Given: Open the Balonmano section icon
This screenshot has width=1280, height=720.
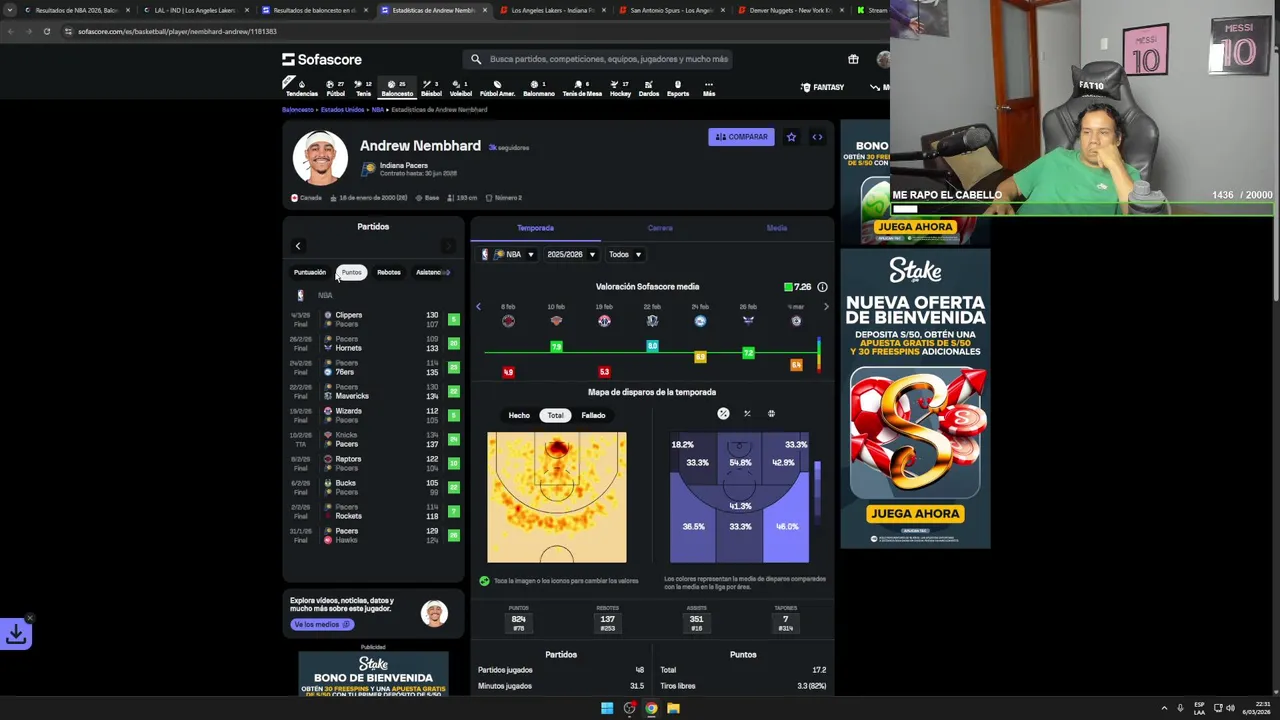Looking at the screenshot, I should click(538, 88).
